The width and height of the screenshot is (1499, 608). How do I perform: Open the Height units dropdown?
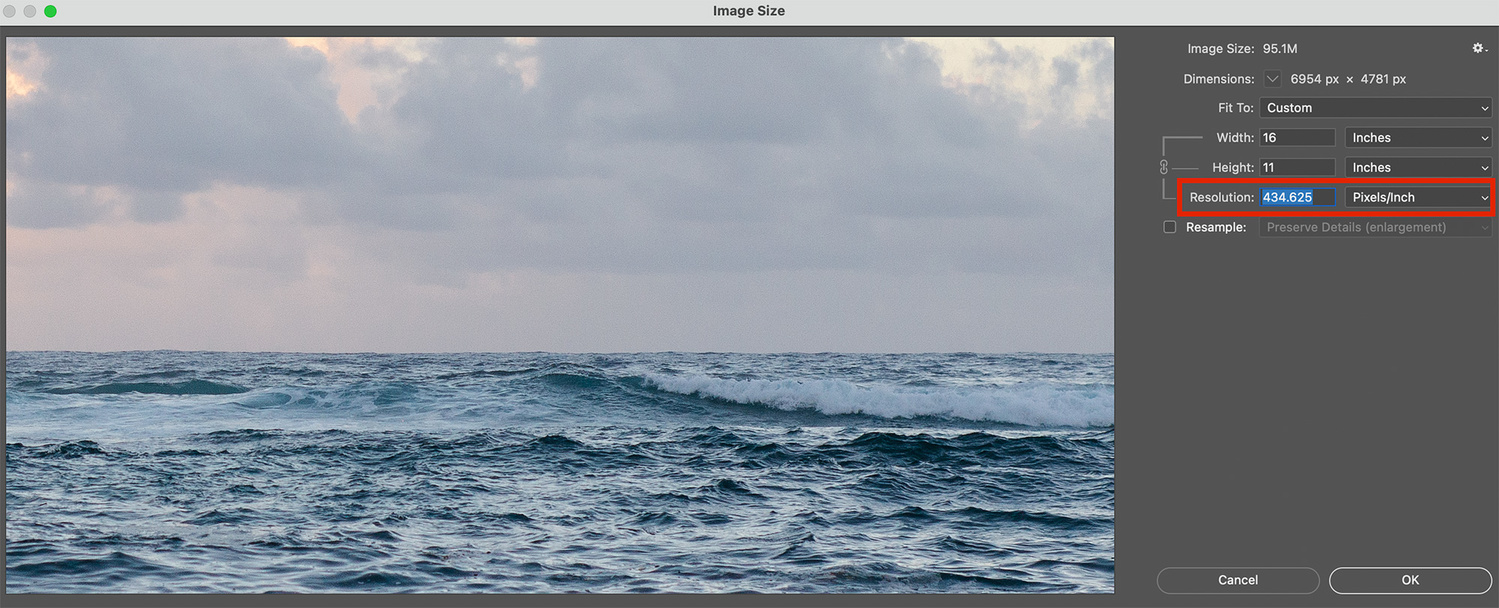[1418, 168]
